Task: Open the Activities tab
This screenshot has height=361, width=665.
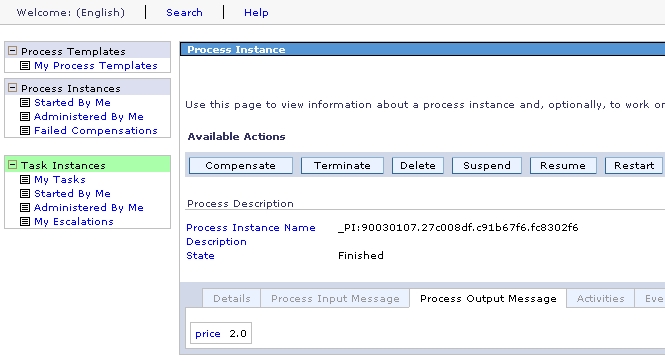Action: pyautogui.click(x=600, y=299)
